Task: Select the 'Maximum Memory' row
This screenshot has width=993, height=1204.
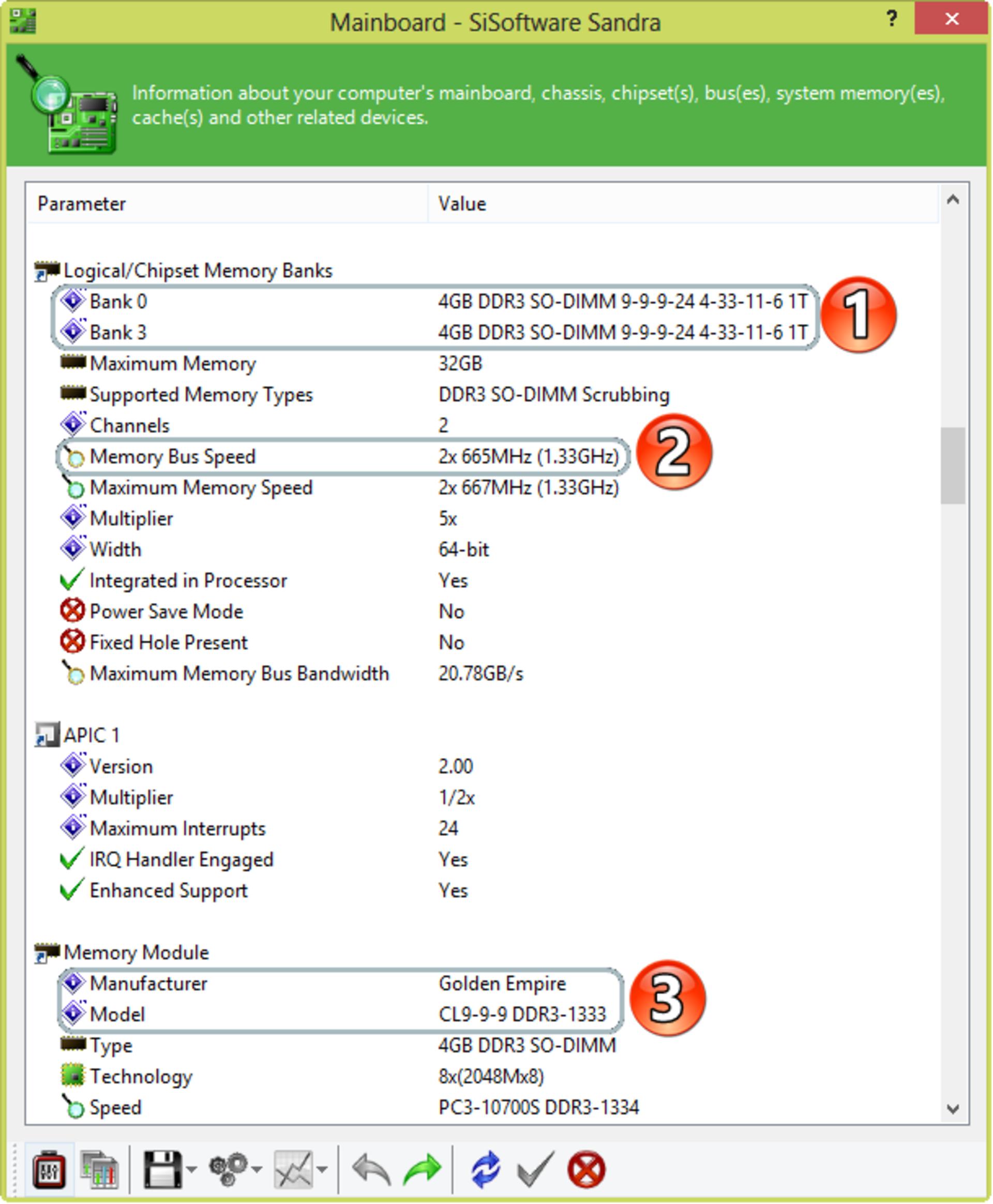Action: pos(272,363)
